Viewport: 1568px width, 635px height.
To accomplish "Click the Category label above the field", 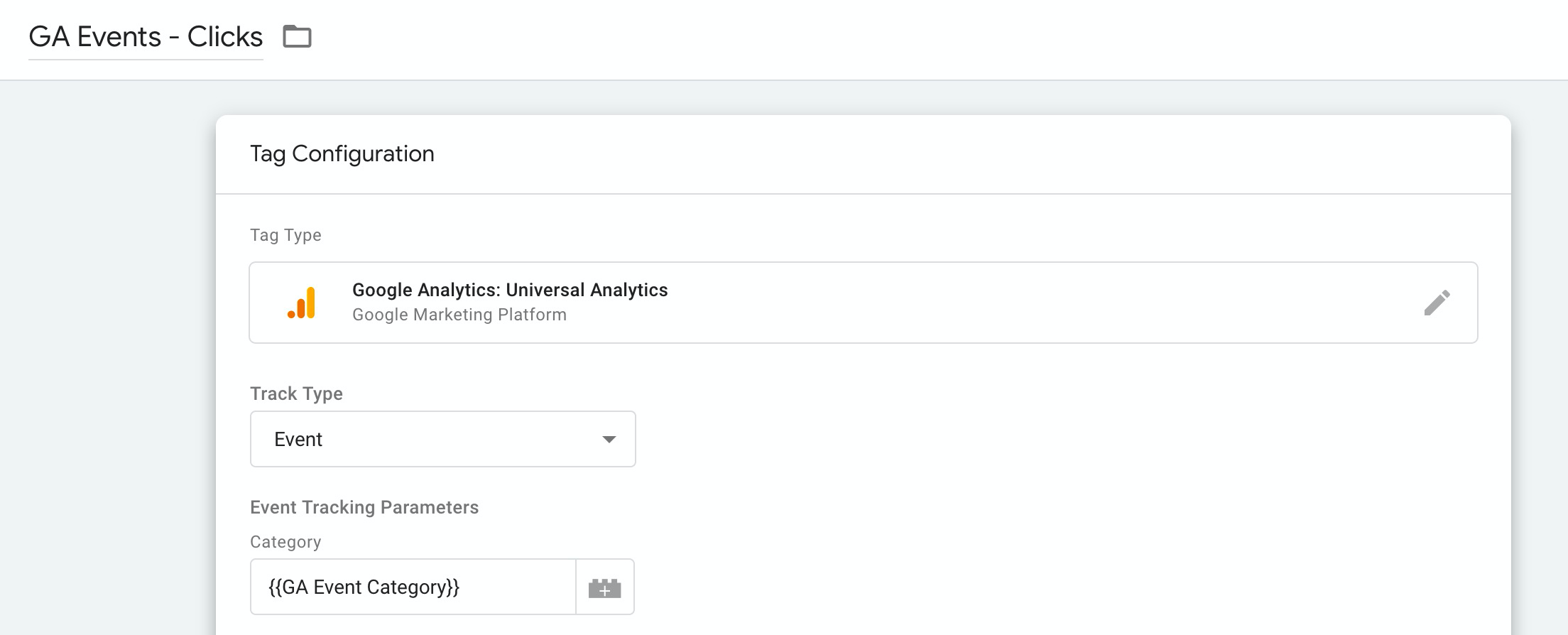I will [x=285, y=542].
